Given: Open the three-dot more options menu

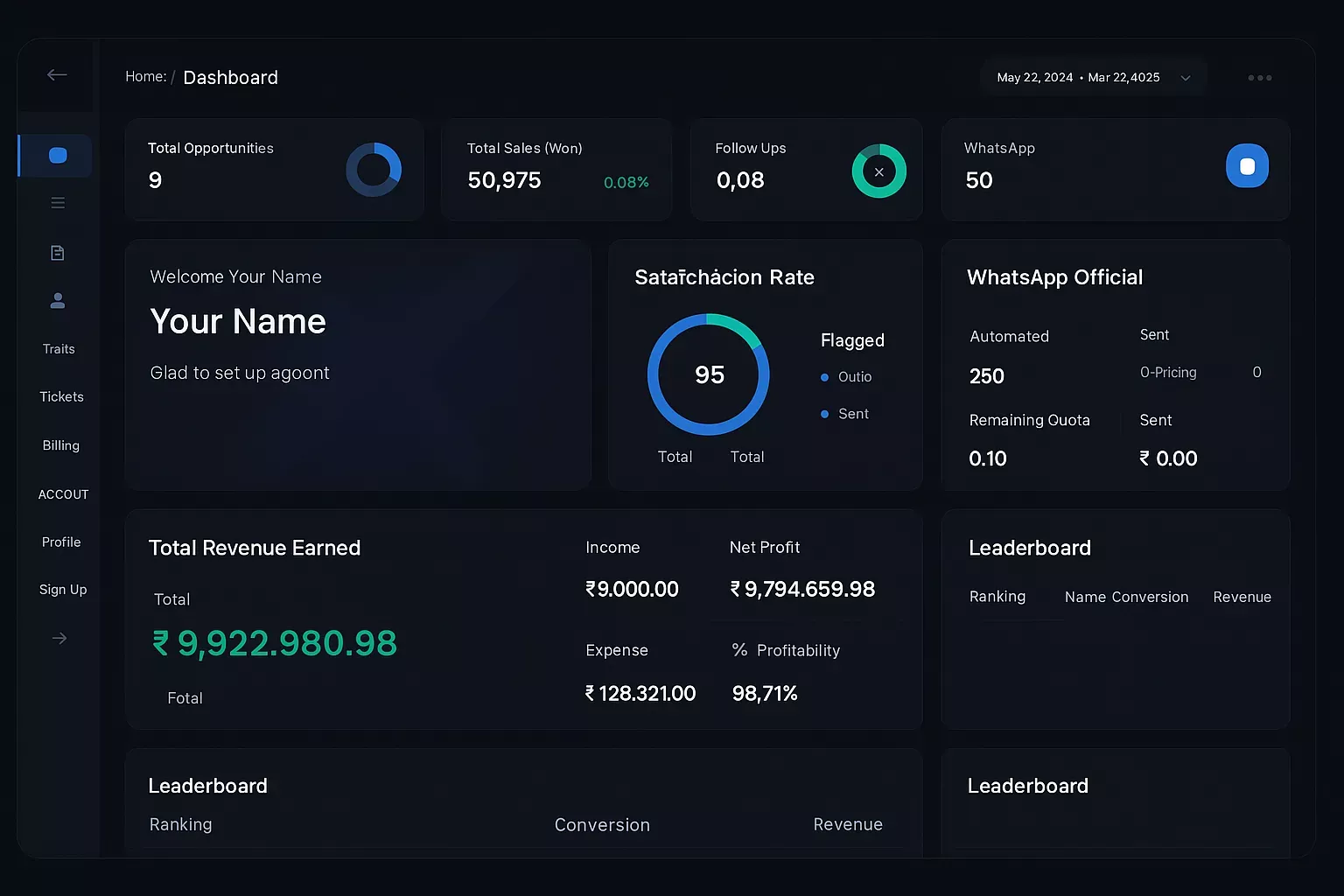Looking at the screenshot, I should 1259,78.
